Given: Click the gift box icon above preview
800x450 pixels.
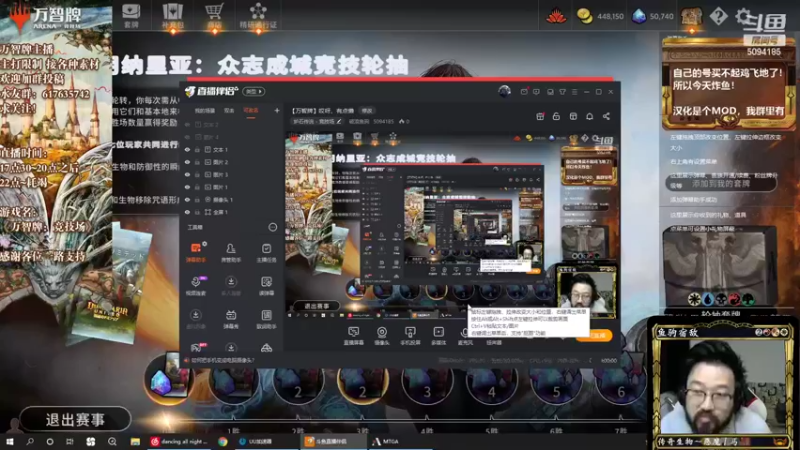Looking at the screenshot, I should (540, 116).
